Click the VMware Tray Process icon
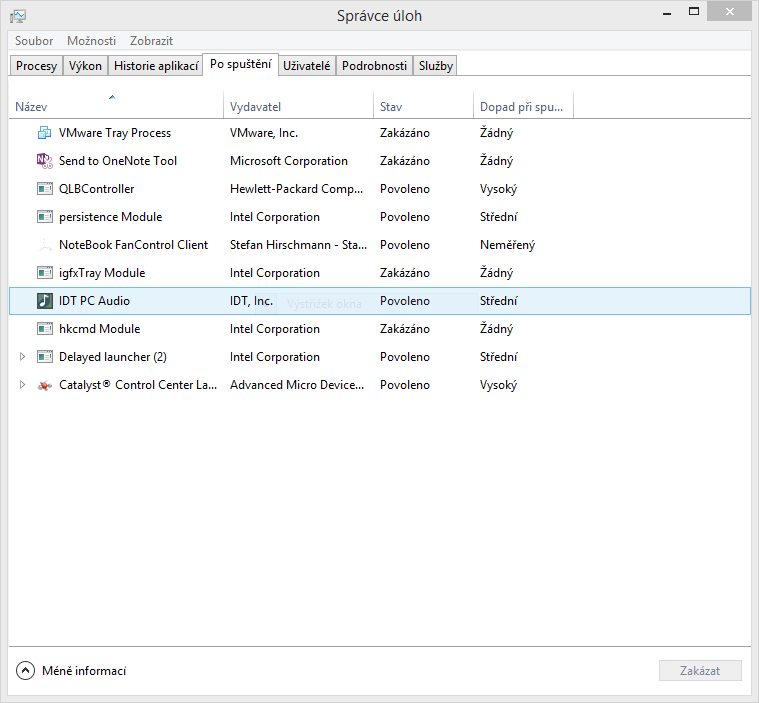Screen dimensions: 759x703 (x=45, y=133)
